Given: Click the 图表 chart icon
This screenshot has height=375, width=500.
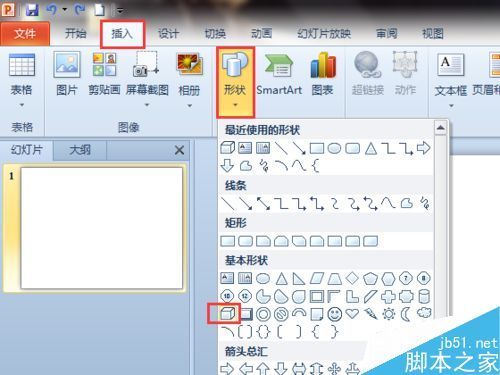Looking at the screenshot, I should [x=323, y=74].
